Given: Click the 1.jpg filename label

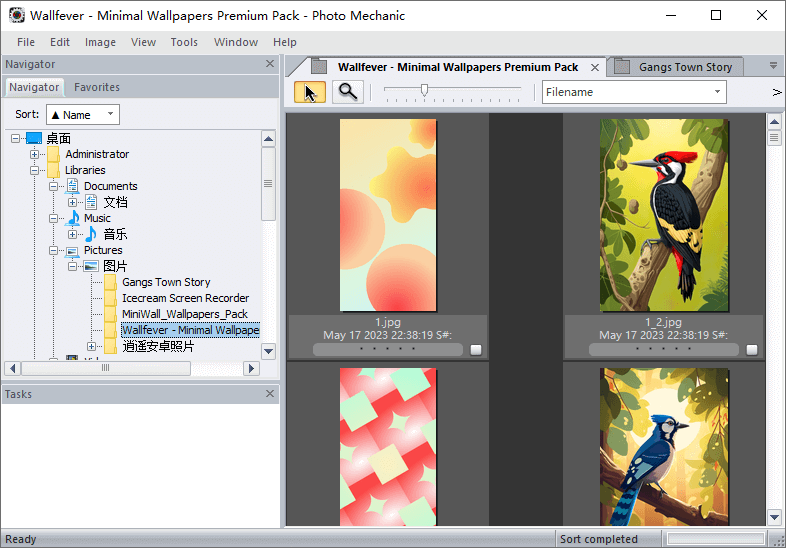Looking at the screenshot, I should tap(387, 322).
